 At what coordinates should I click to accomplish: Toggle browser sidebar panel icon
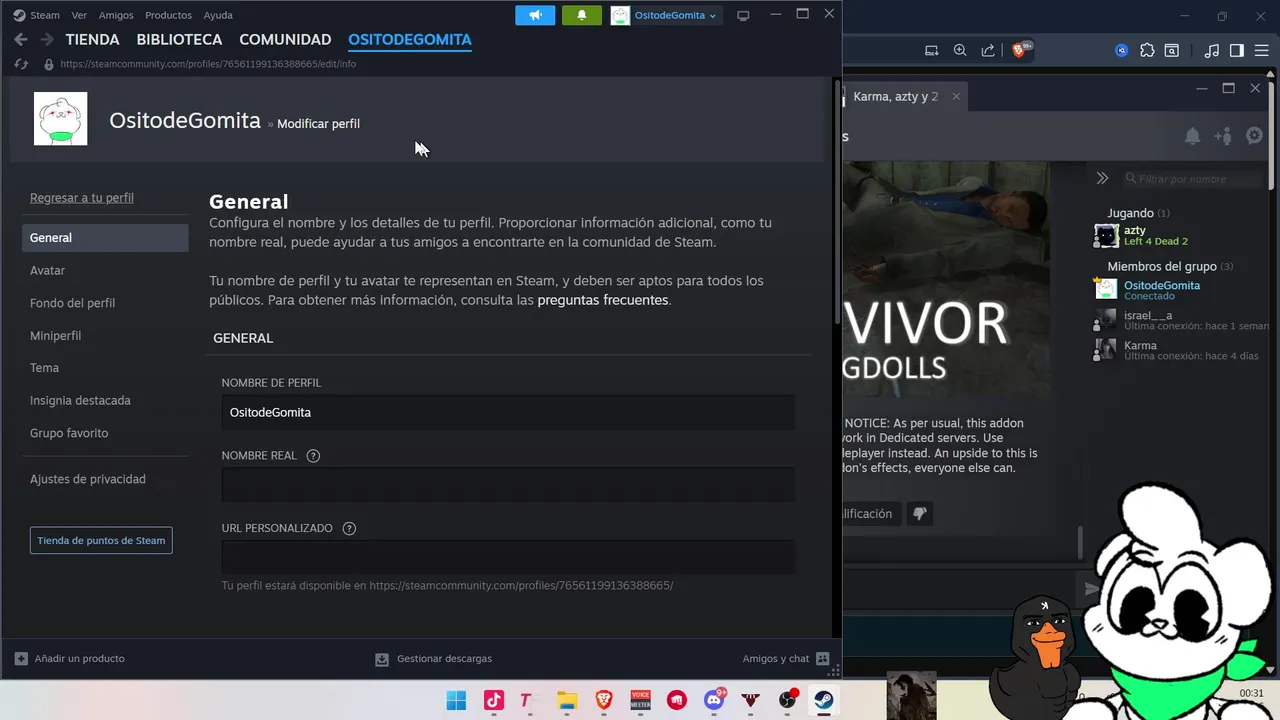[1237, 51]
